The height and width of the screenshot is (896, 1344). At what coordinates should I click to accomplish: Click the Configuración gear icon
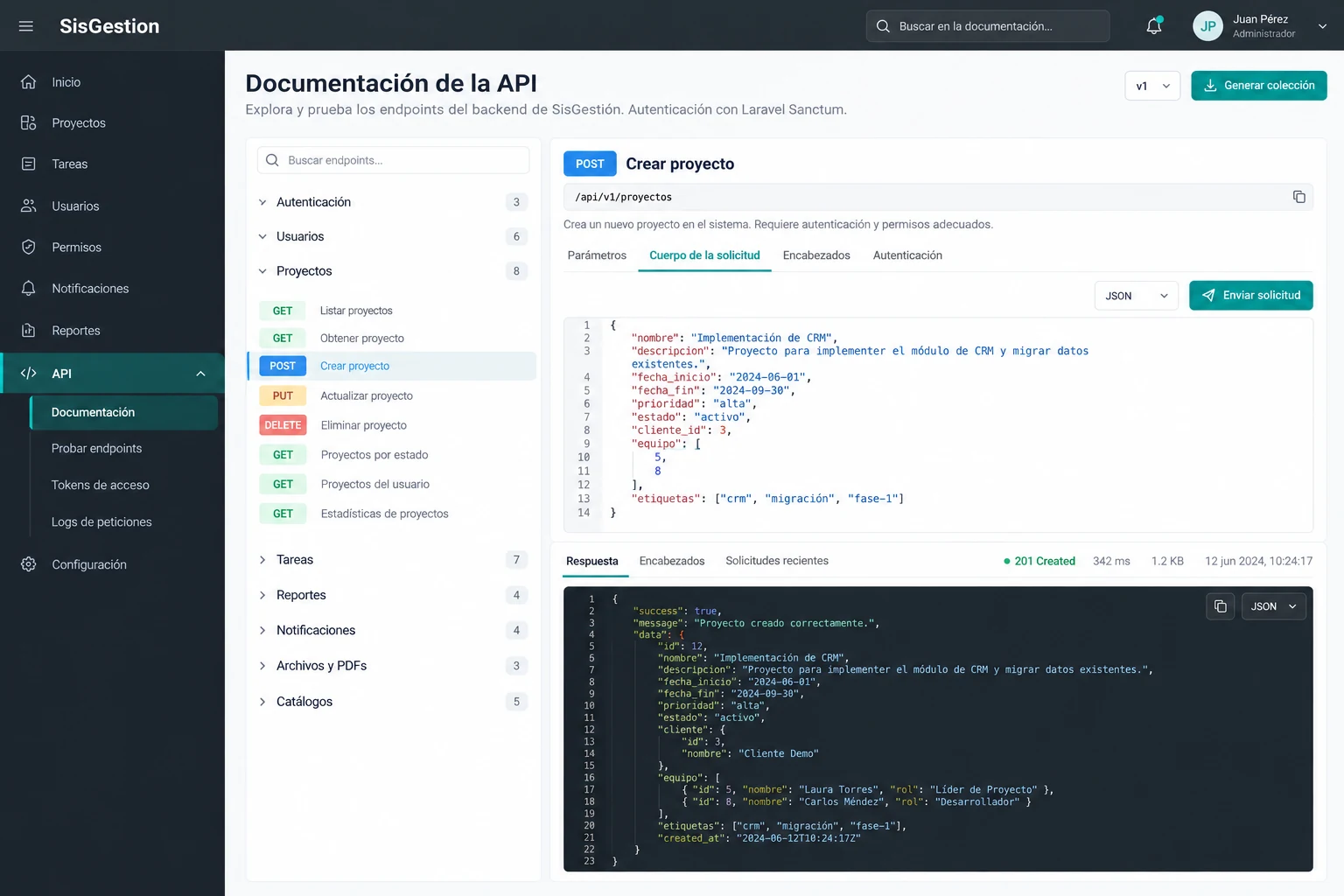[x=29, y=564]
